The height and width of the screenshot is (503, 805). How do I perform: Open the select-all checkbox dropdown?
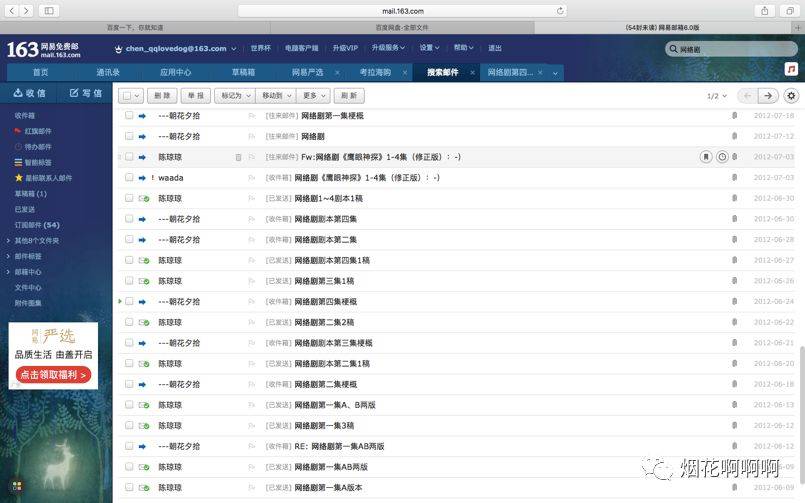tap(137, 96)
